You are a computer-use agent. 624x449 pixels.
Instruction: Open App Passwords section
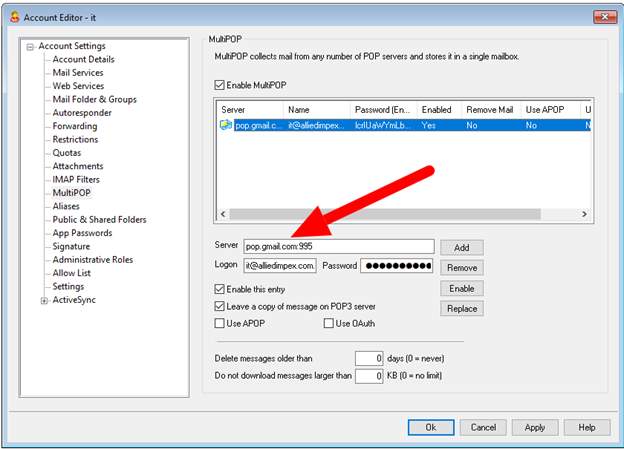(x=84, y=233)
